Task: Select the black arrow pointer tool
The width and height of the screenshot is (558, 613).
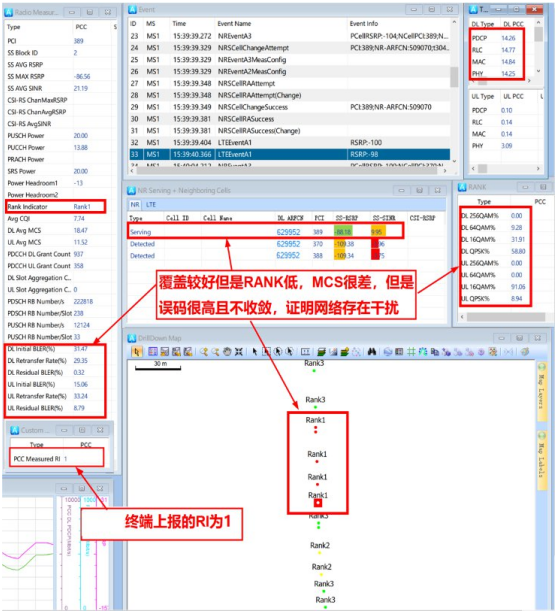Action: 255,352
